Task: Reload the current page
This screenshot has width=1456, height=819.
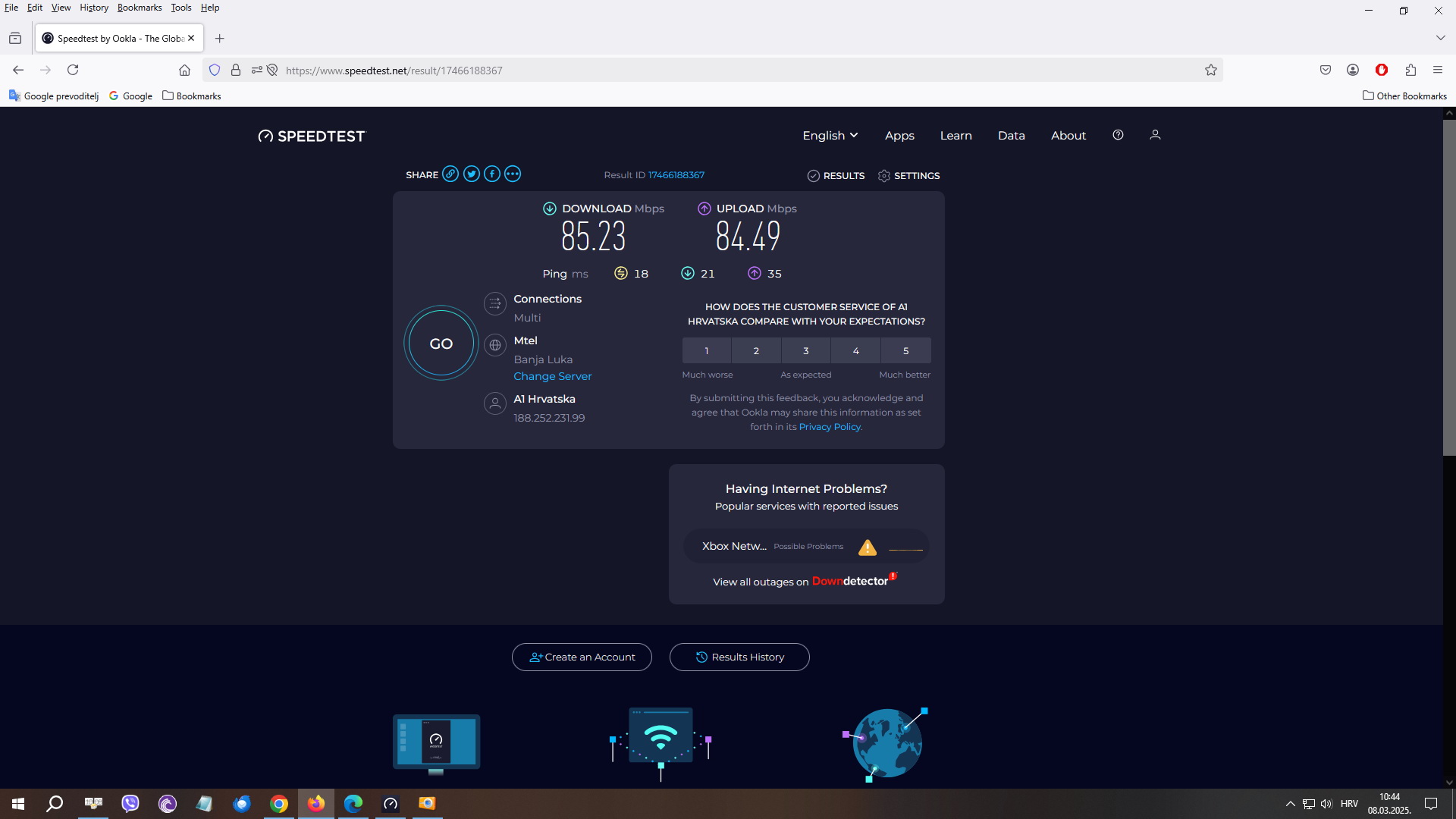Action: pyautogui.click(x=73, y=70)
